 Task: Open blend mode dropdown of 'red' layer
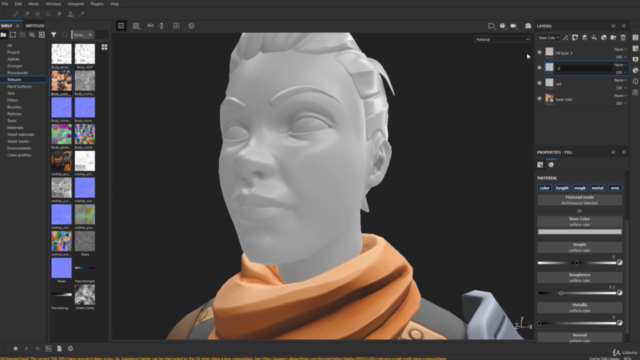(620, 80)
